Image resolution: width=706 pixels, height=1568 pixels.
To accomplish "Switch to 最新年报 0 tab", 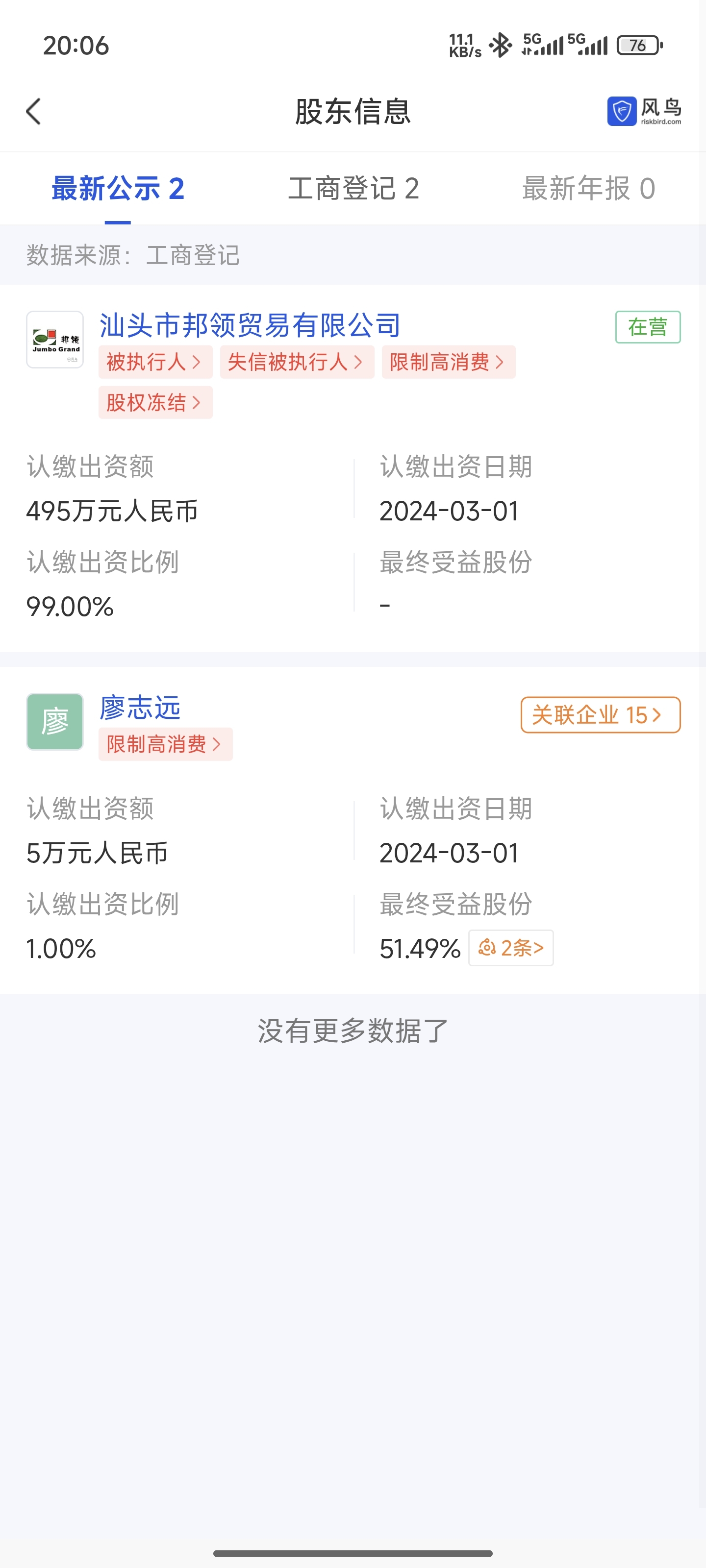I will click(588, 189).
